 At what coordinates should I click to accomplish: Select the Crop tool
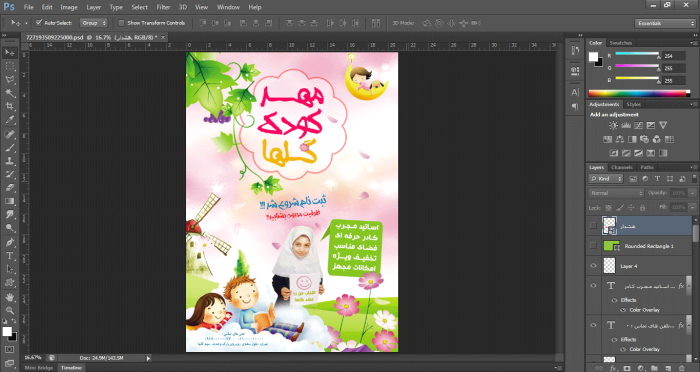pos(9,106)
